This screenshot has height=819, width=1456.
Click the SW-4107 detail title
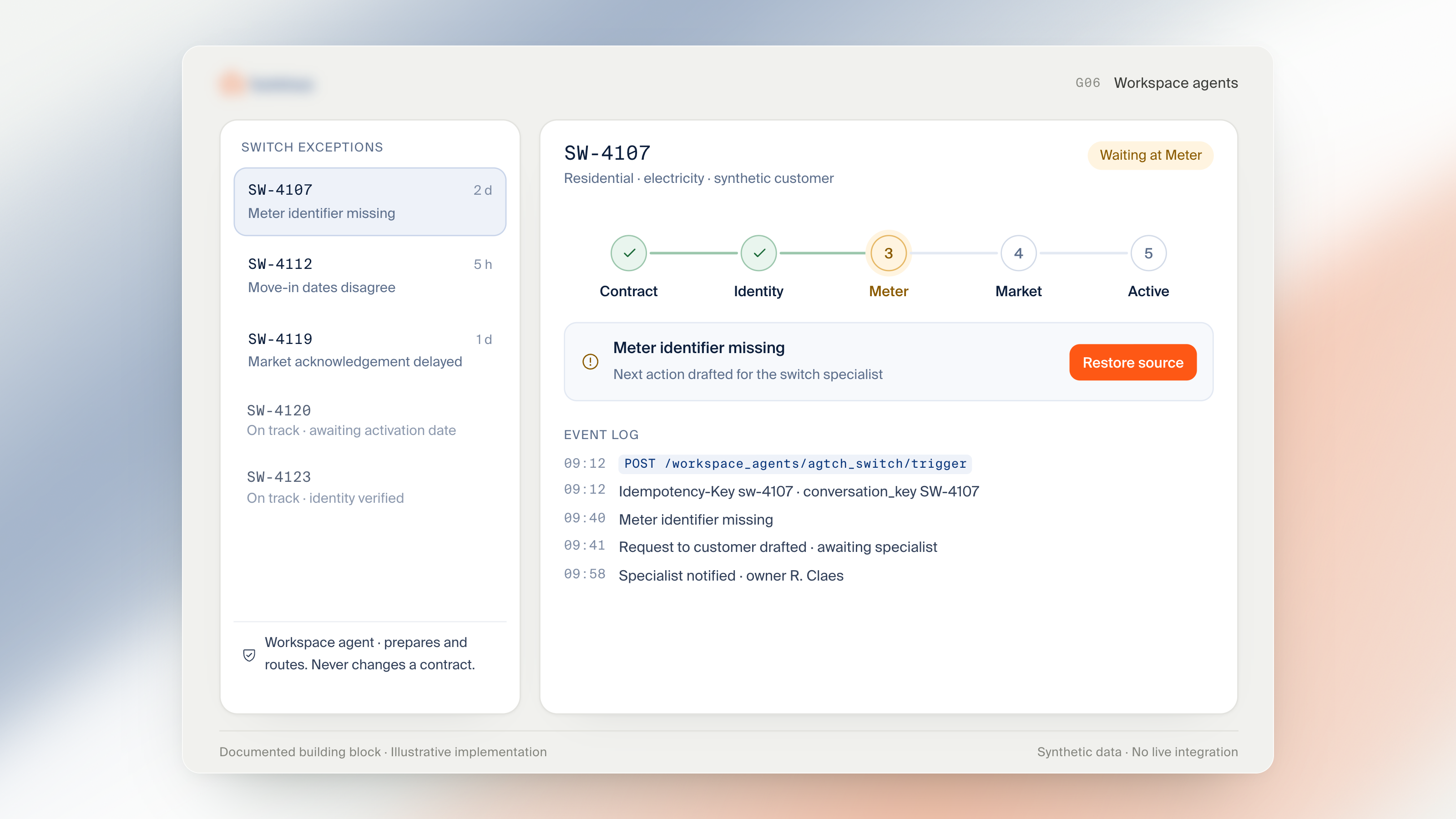(607, 153)
